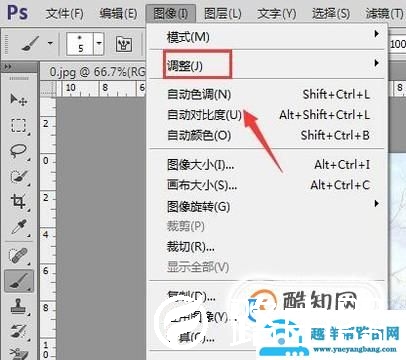
Task: Open the 图层(L) menu
Action: pos(223,14)
